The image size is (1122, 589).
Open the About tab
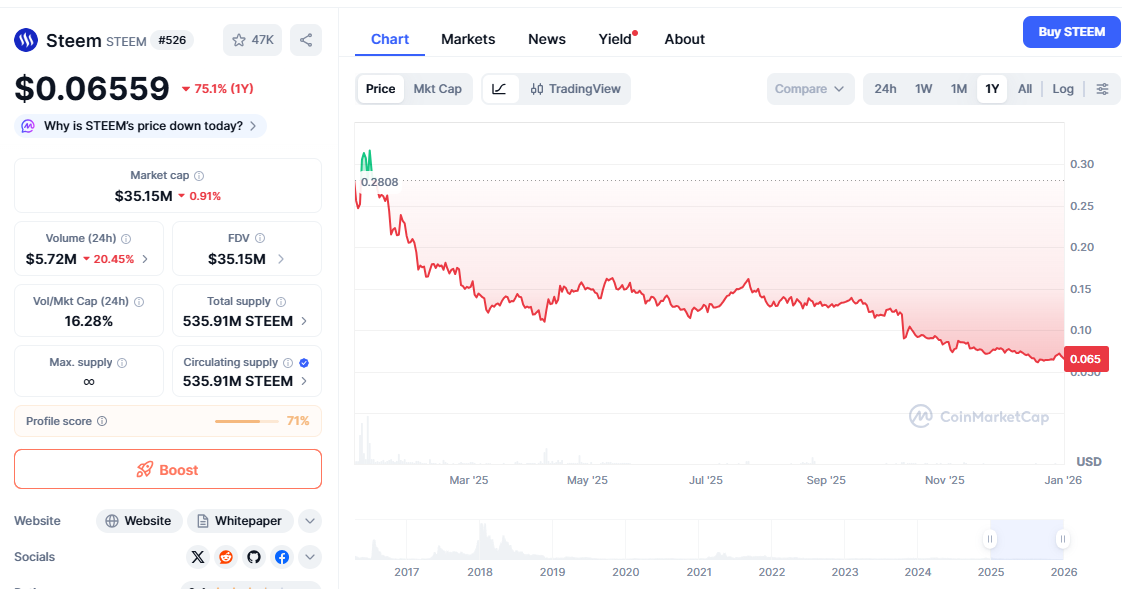tap(685, 39)
